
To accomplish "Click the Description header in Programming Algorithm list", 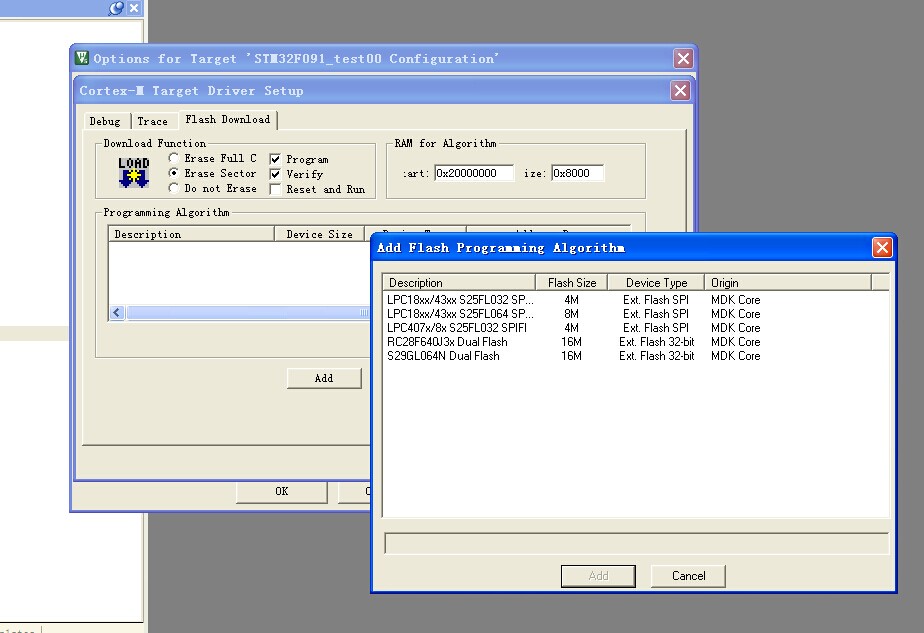I will [x=192, y=234].
